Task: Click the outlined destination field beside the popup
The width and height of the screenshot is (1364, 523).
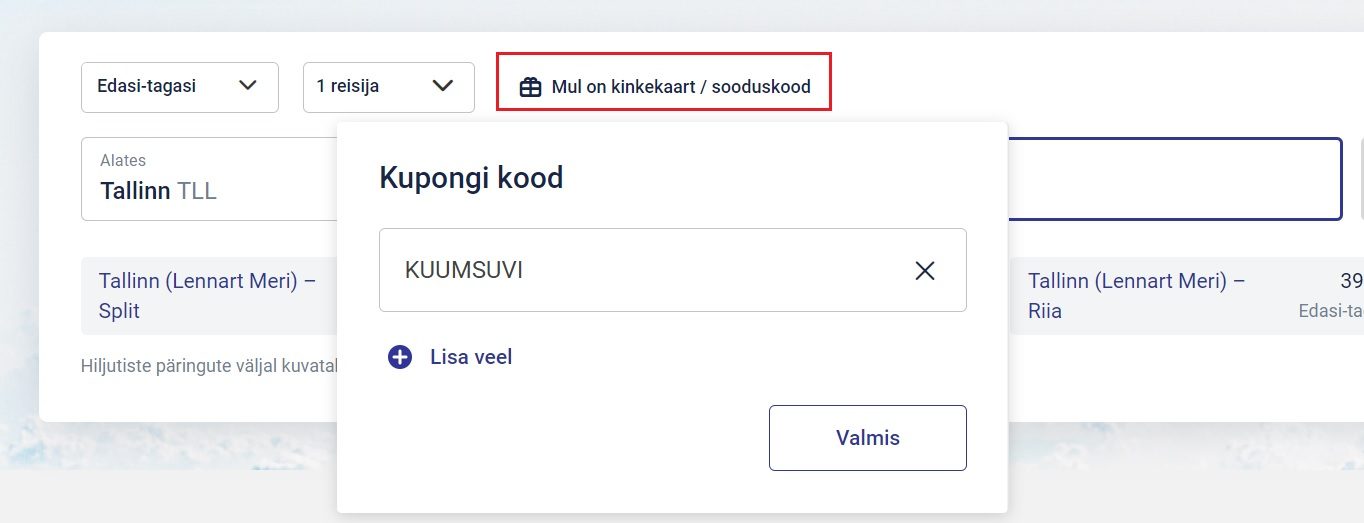Action: pyautogui.click(x=1174, y=179)
